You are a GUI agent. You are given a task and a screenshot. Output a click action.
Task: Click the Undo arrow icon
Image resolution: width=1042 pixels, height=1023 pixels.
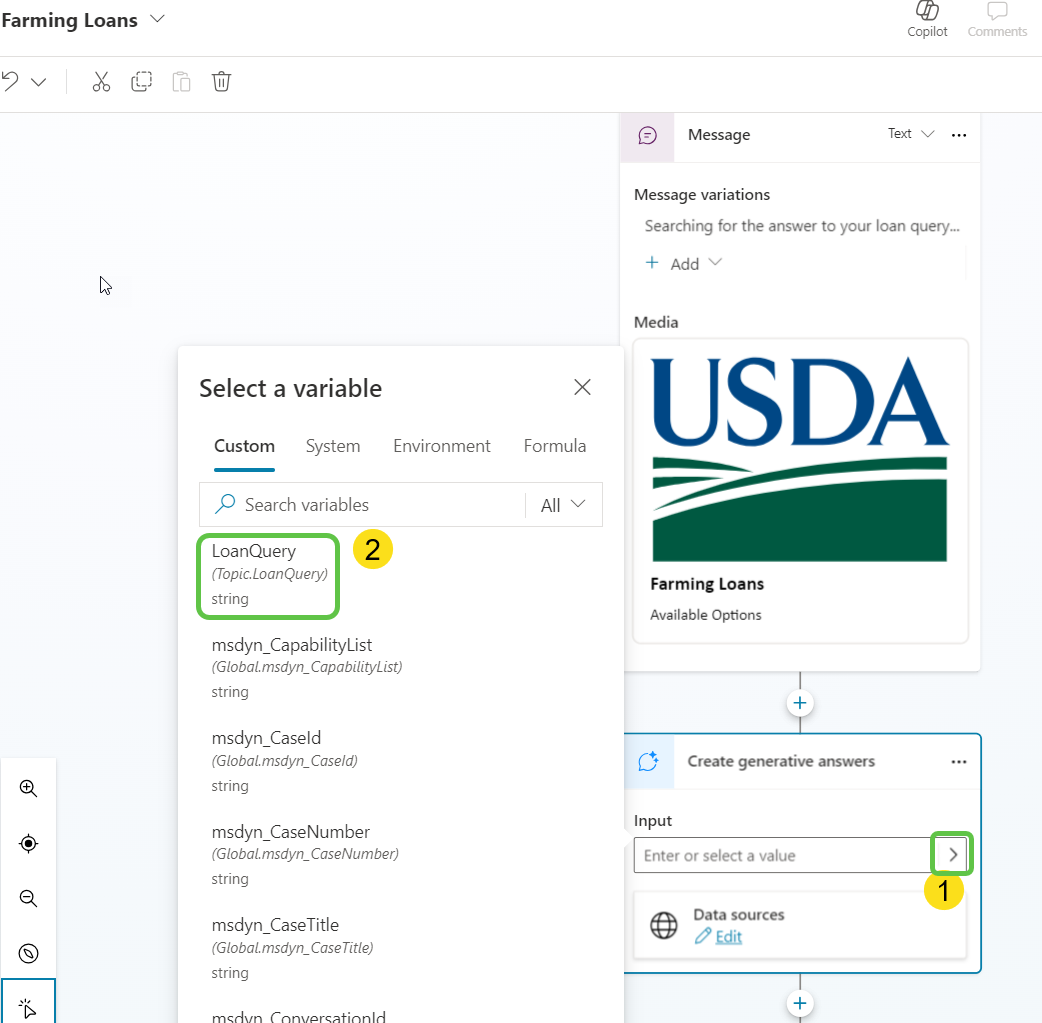coord(10,82)
